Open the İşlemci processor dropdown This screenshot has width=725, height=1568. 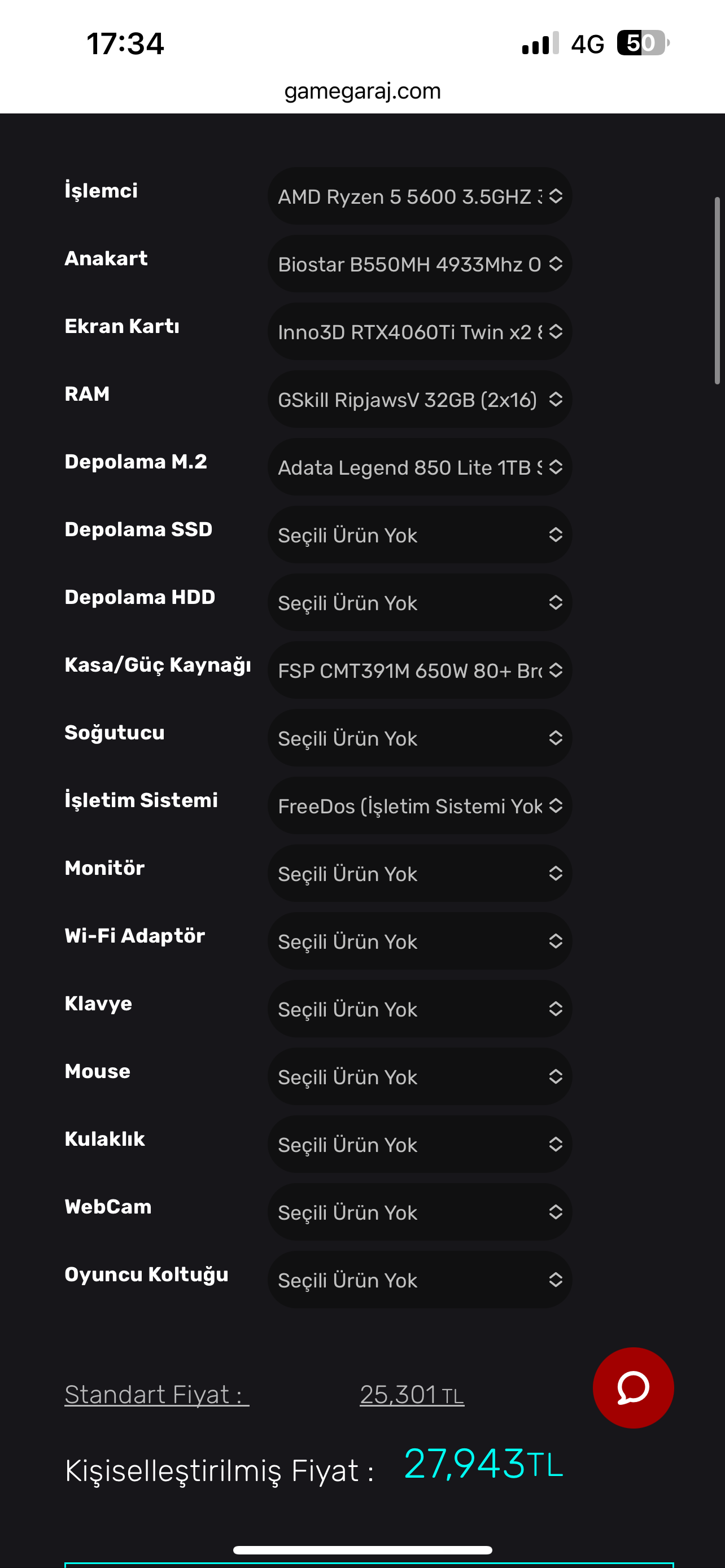coord(420,196)
